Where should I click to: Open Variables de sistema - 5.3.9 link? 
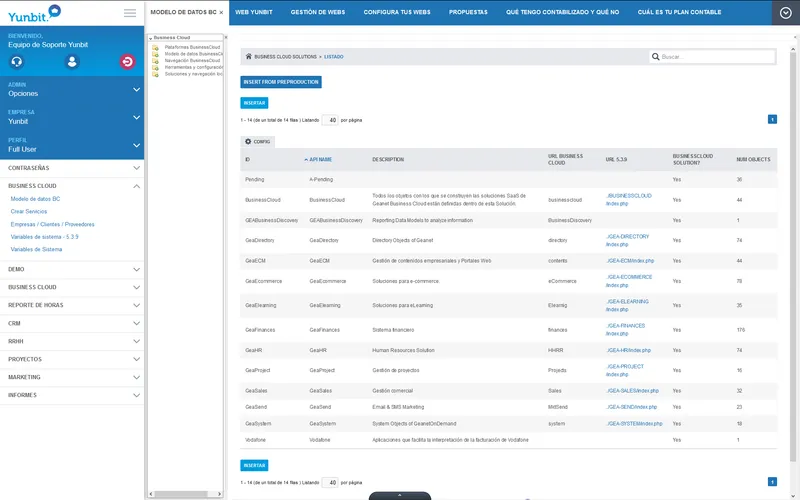point(44,237)
